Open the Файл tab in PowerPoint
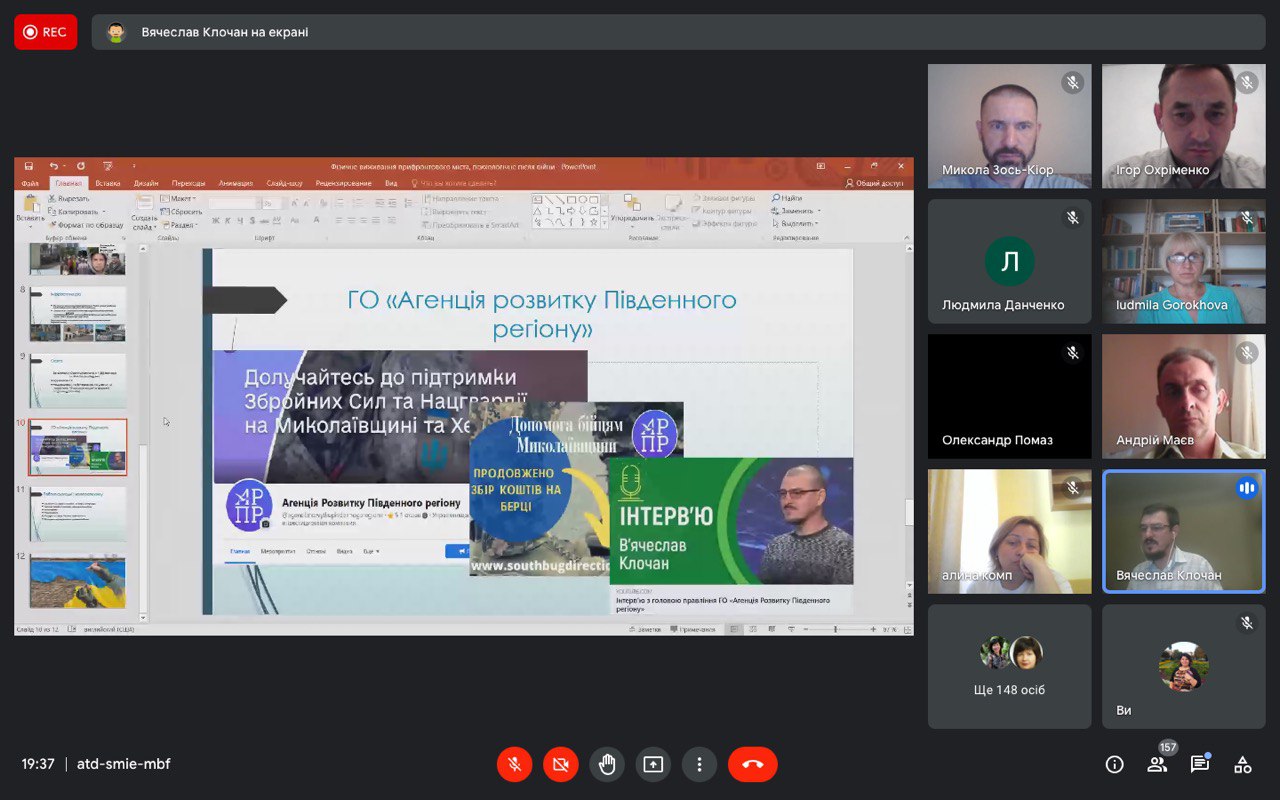The image size is (1280, 800). click(30, 183)
